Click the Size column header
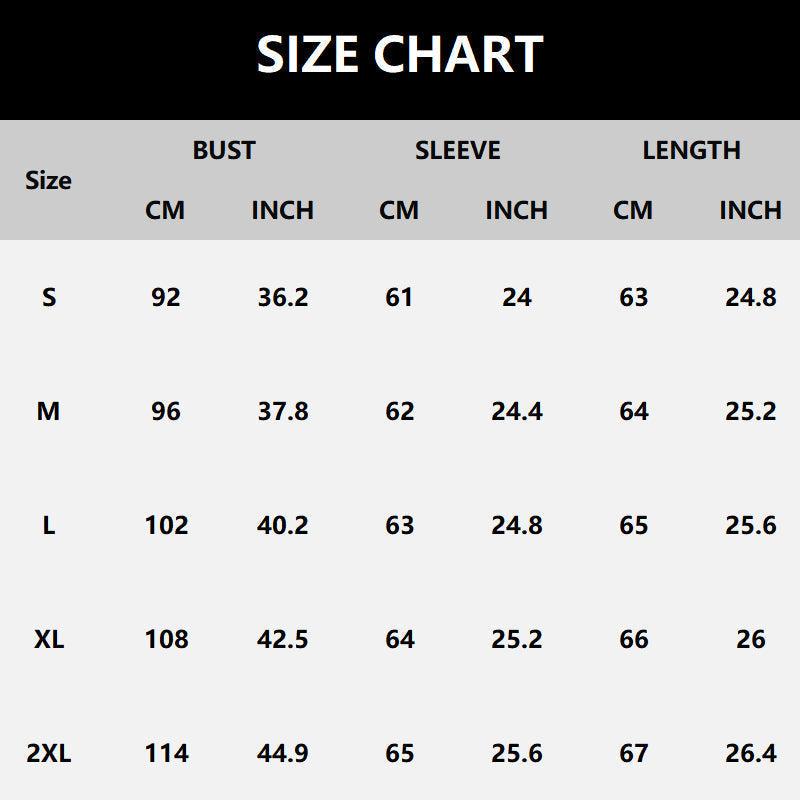The width and height of the screenshot is (800, 800). pyautogui.click(x=48, y=181)
